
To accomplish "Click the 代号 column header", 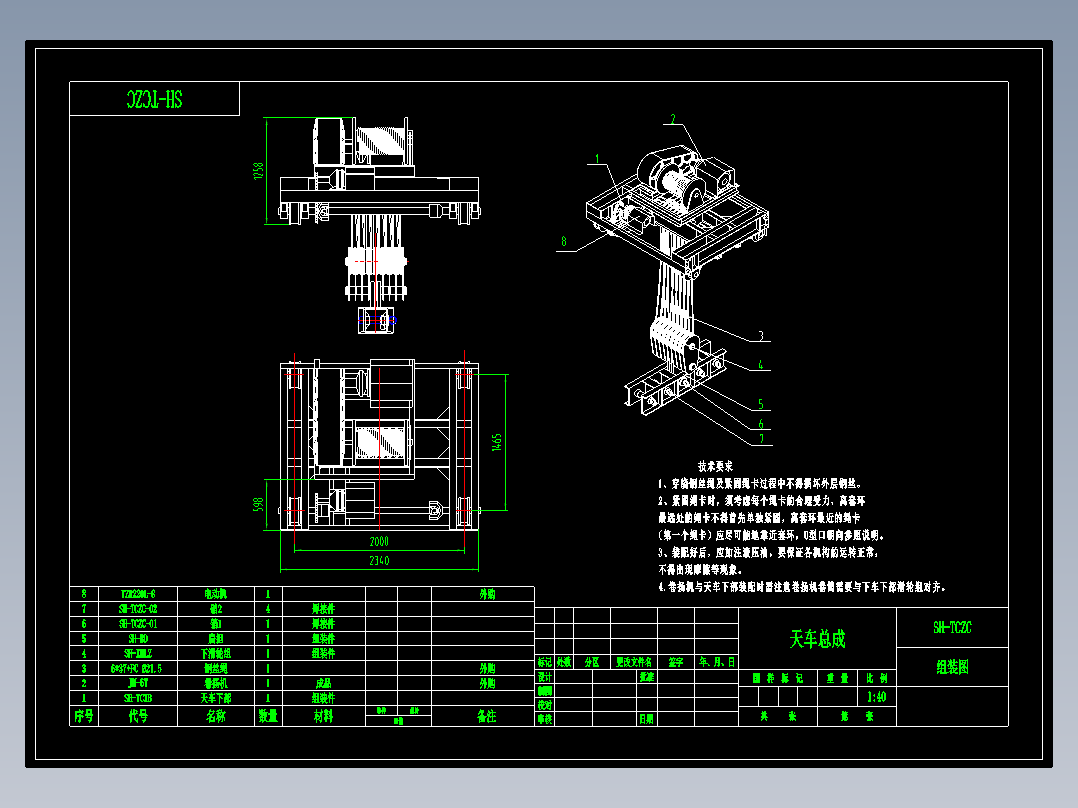I will point(138,716).
